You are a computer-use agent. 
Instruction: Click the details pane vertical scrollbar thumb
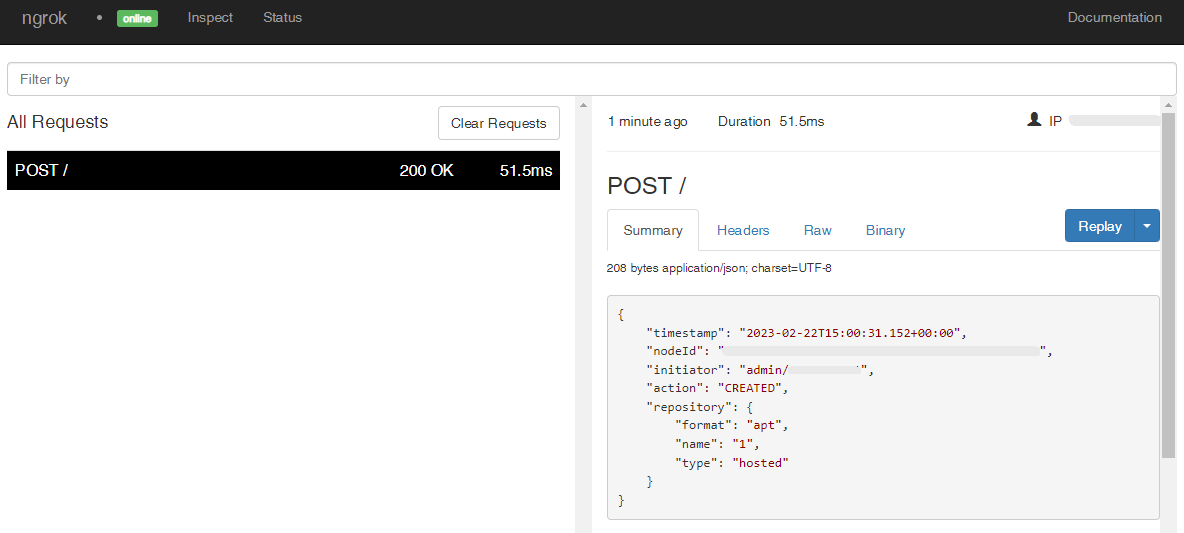click(1168, 285)
